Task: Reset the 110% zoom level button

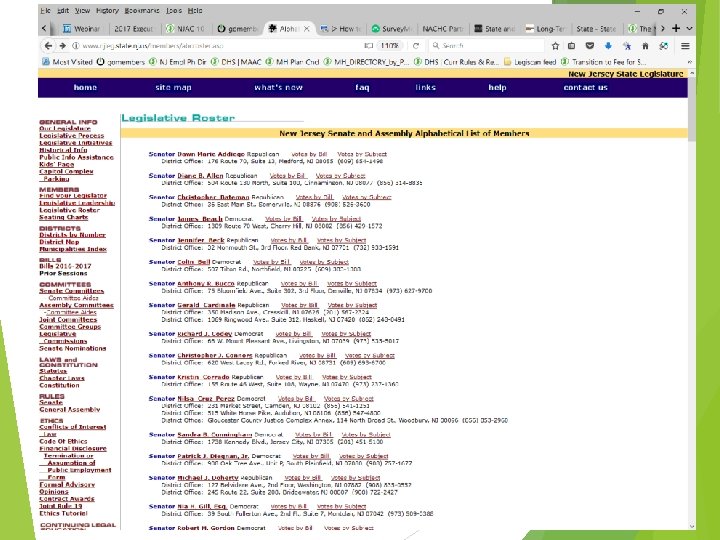Action: click(x=390, y=46)
